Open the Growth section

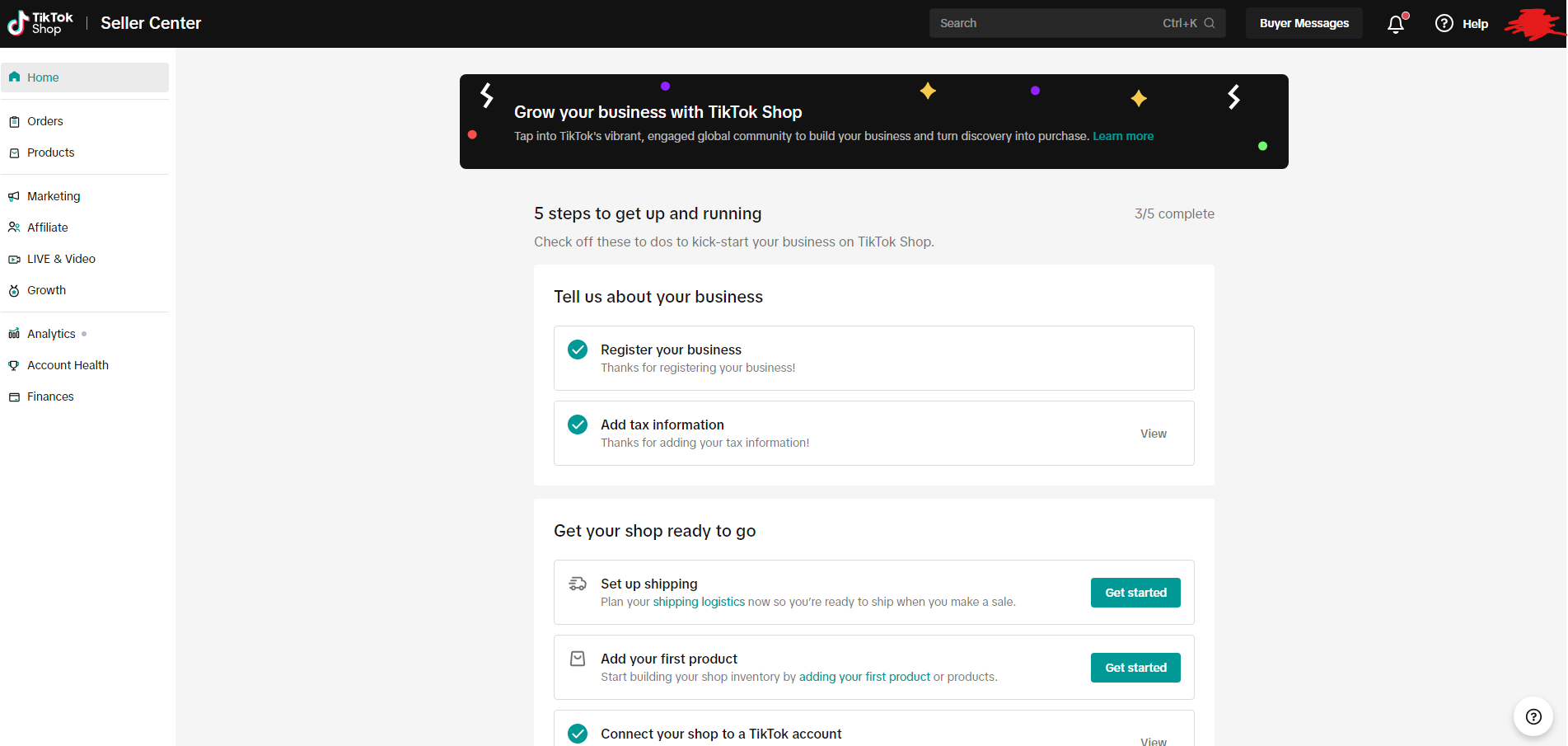pyautogui.click(x=85, y=290)
